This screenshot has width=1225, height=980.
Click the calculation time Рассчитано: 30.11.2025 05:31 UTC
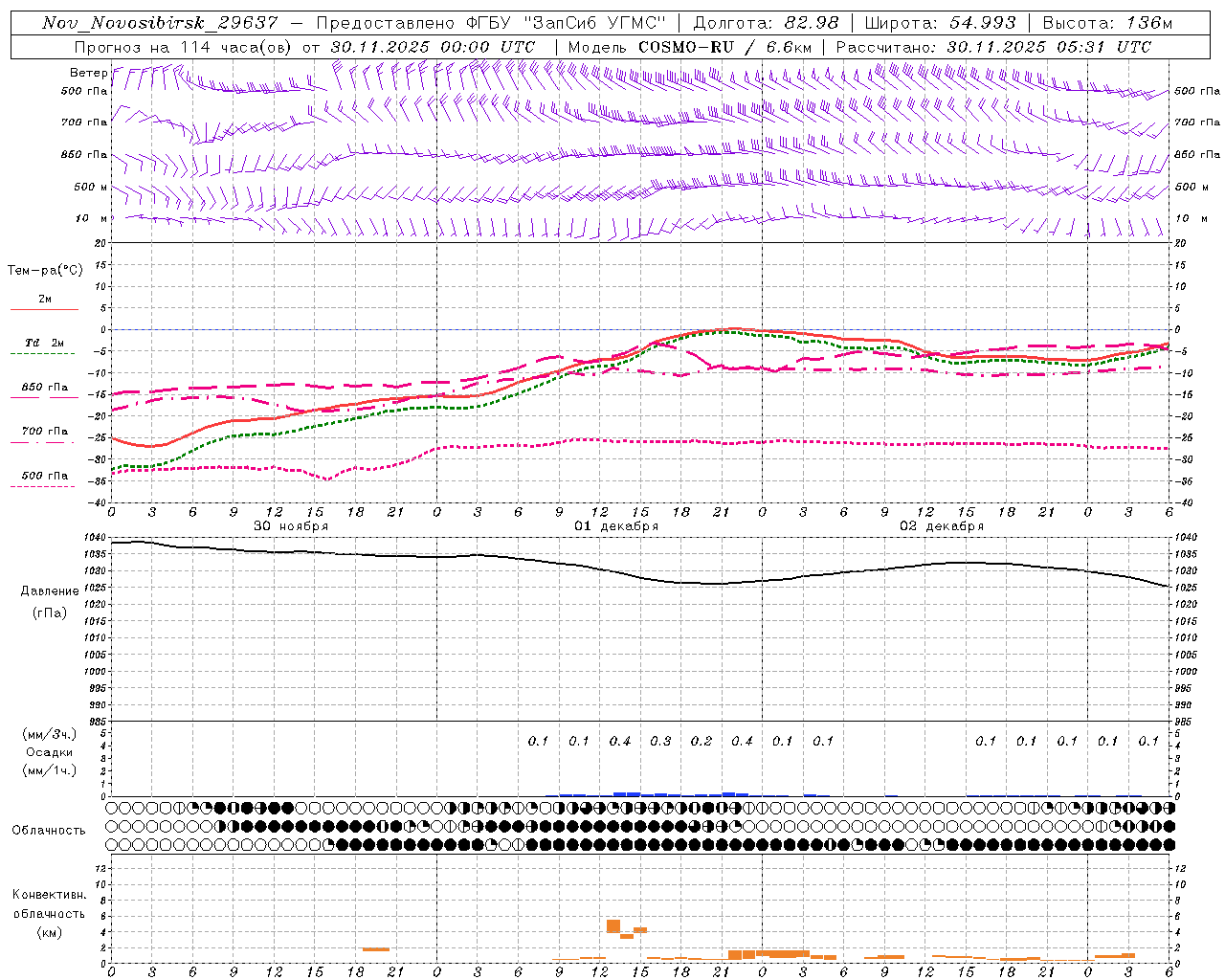point(993,47)
